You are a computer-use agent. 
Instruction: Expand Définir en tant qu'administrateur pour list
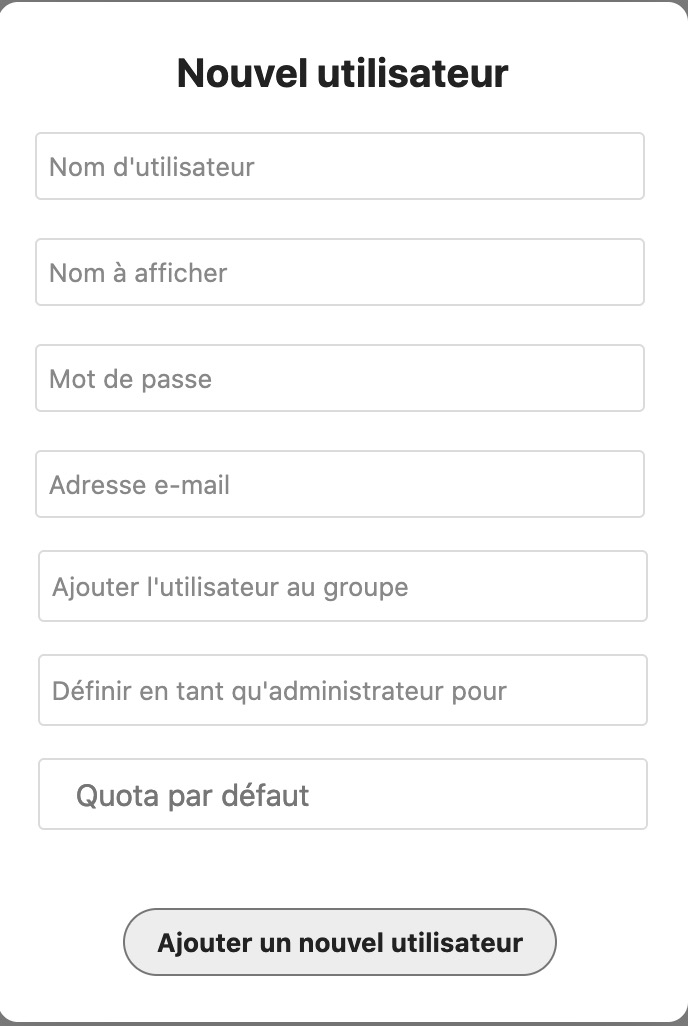pos(343,690)
